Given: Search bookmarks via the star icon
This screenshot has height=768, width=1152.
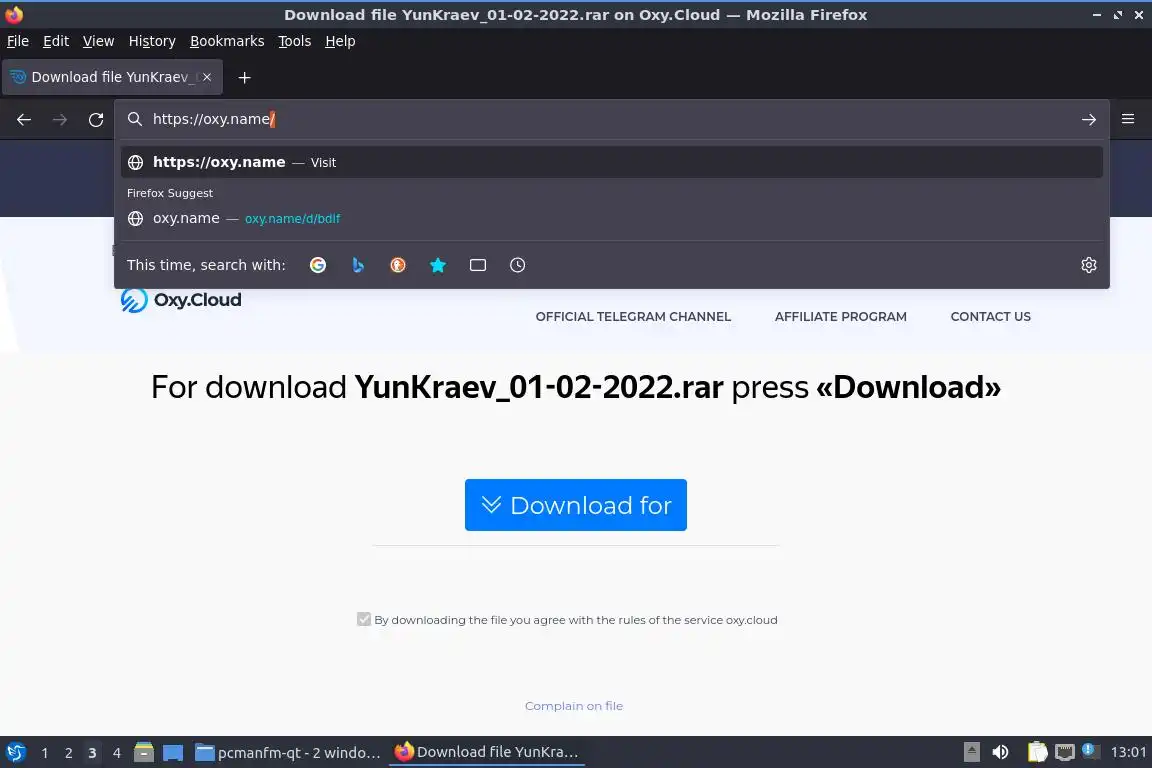Looking at the screenshot, I should 438,265.
